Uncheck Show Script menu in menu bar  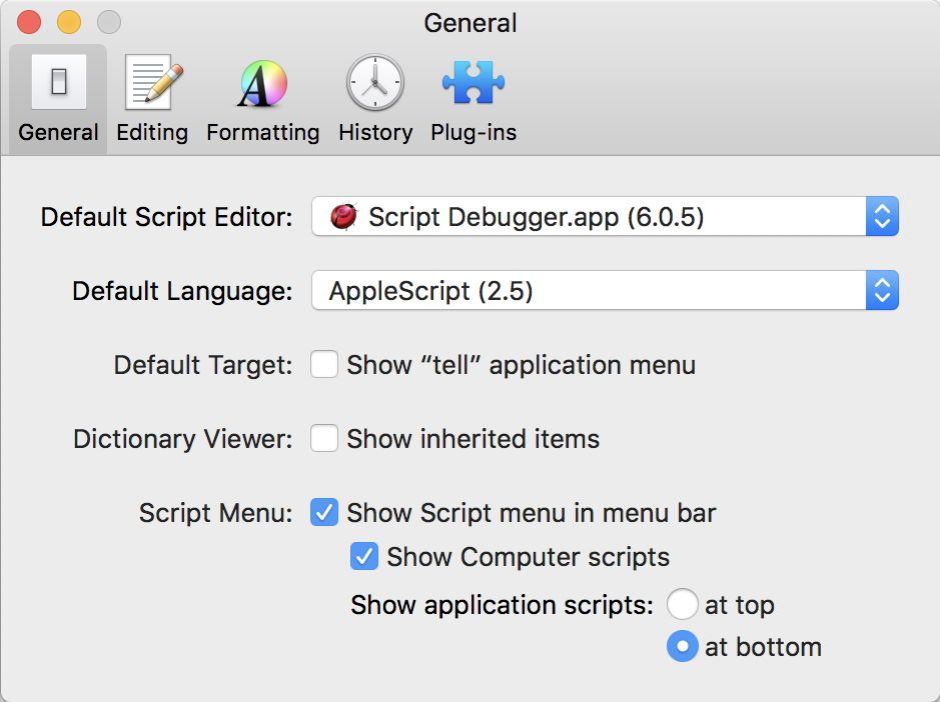324,513
